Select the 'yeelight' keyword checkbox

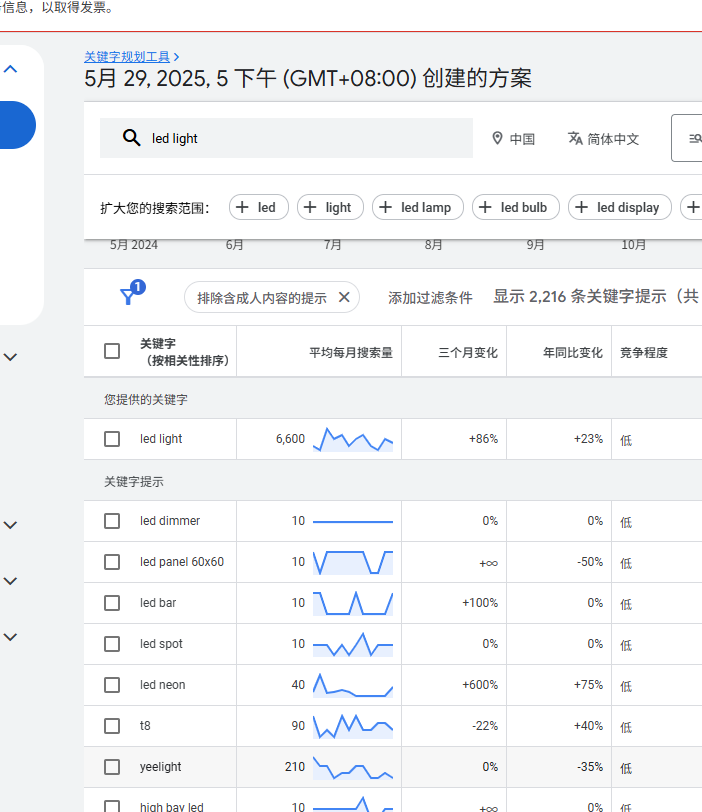112,767
